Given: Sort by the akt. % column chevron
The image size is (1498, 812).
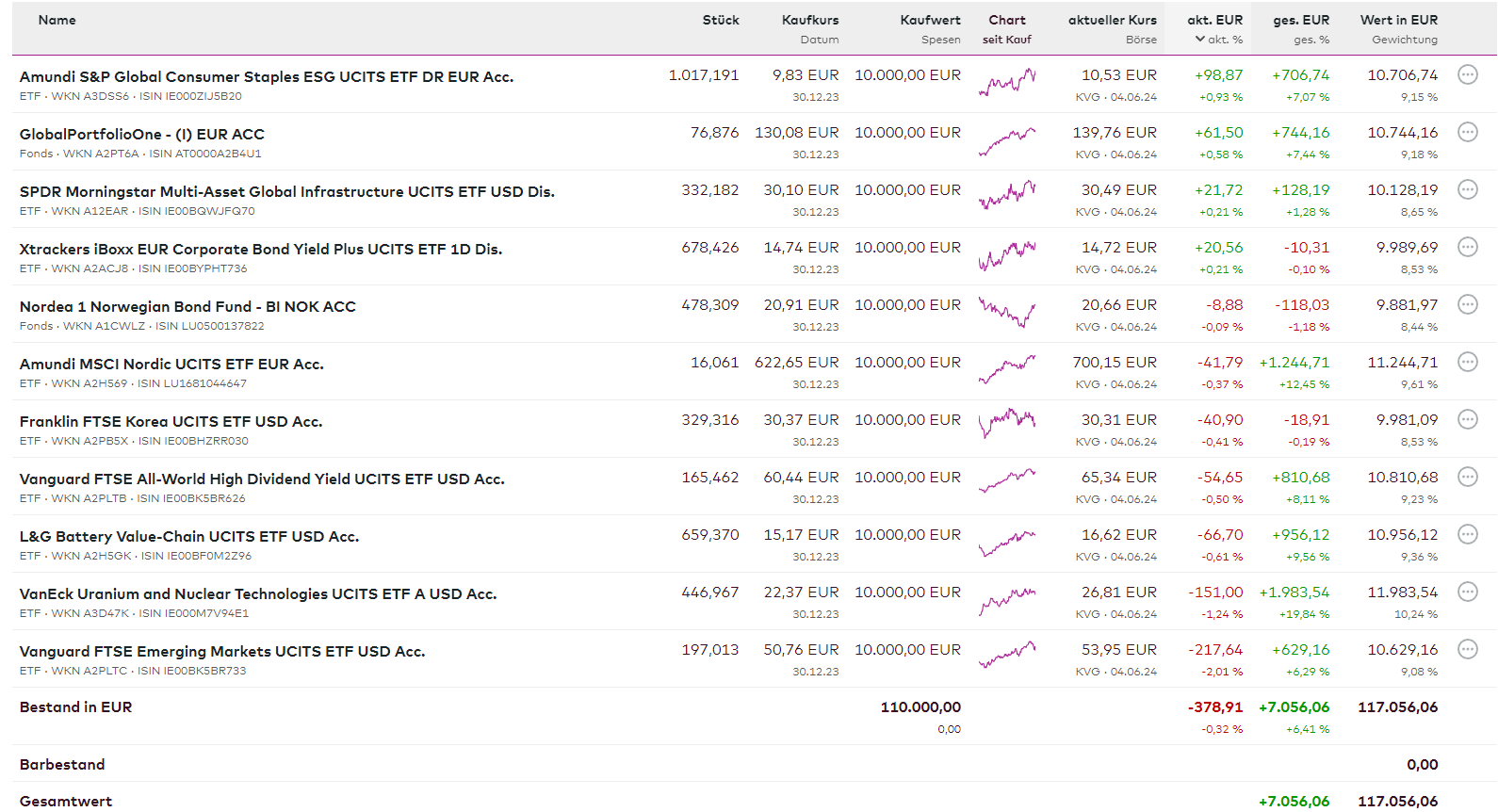Looking at the screenshot, I should click(1200, 40).
